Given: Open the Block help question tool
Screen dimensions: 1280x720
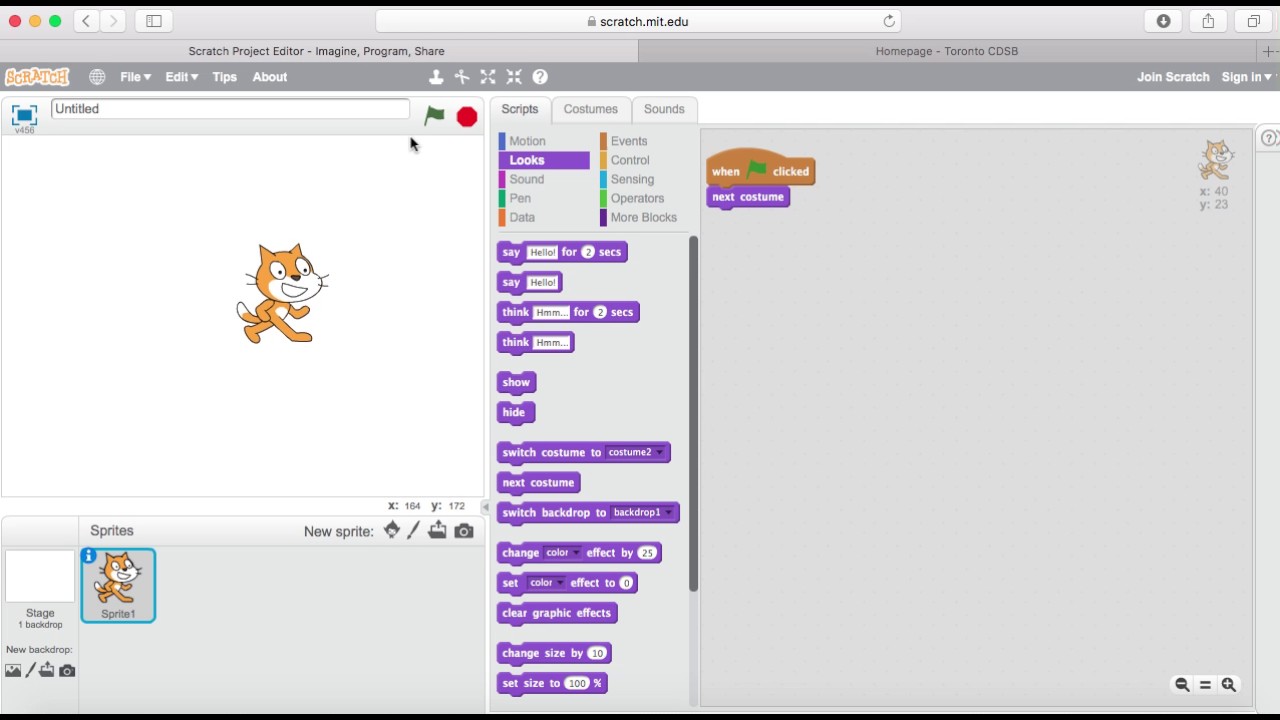Looking at the screenshot, I should pyautogui.click(x=540, y=77).
